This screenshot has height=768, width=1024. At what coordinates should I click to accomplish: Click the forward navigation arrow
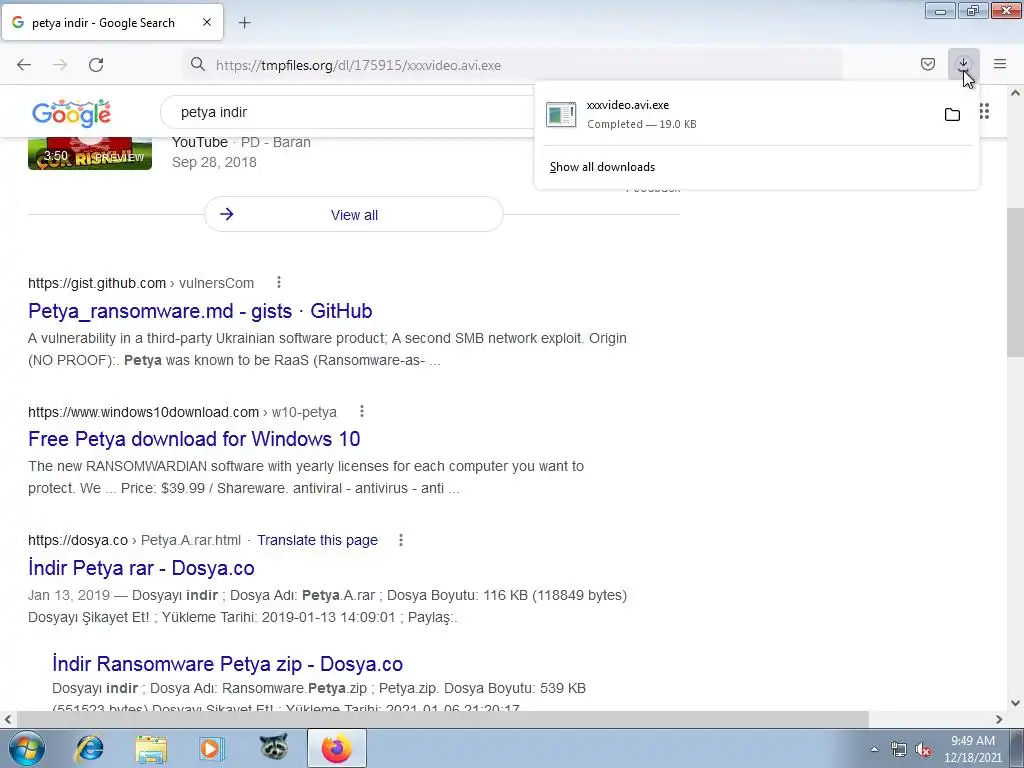pyautogui.click(x=60, y=65)
